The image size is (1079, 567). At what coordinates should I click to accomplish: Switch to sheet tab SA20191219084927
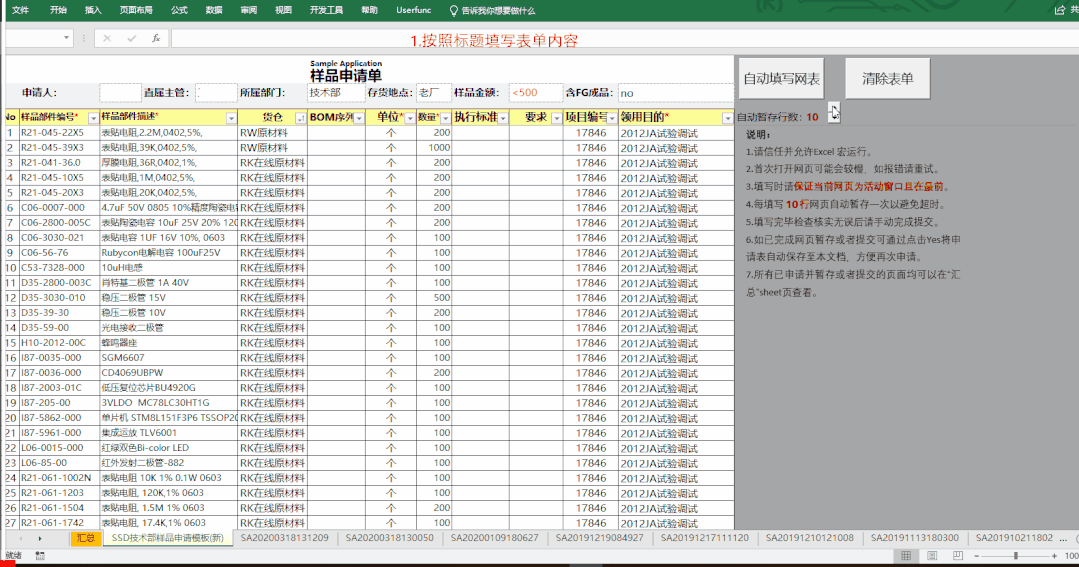click(599, 538)
